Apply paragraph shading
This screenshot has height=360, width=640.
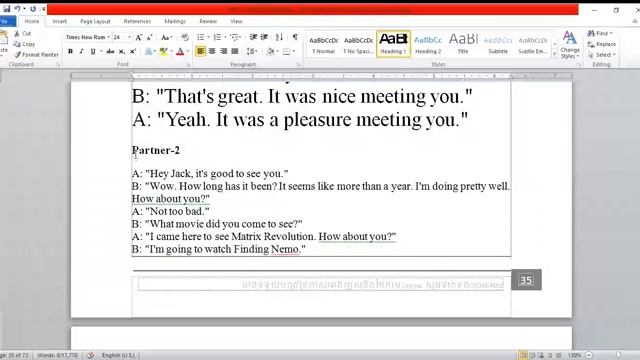[270, 51]
